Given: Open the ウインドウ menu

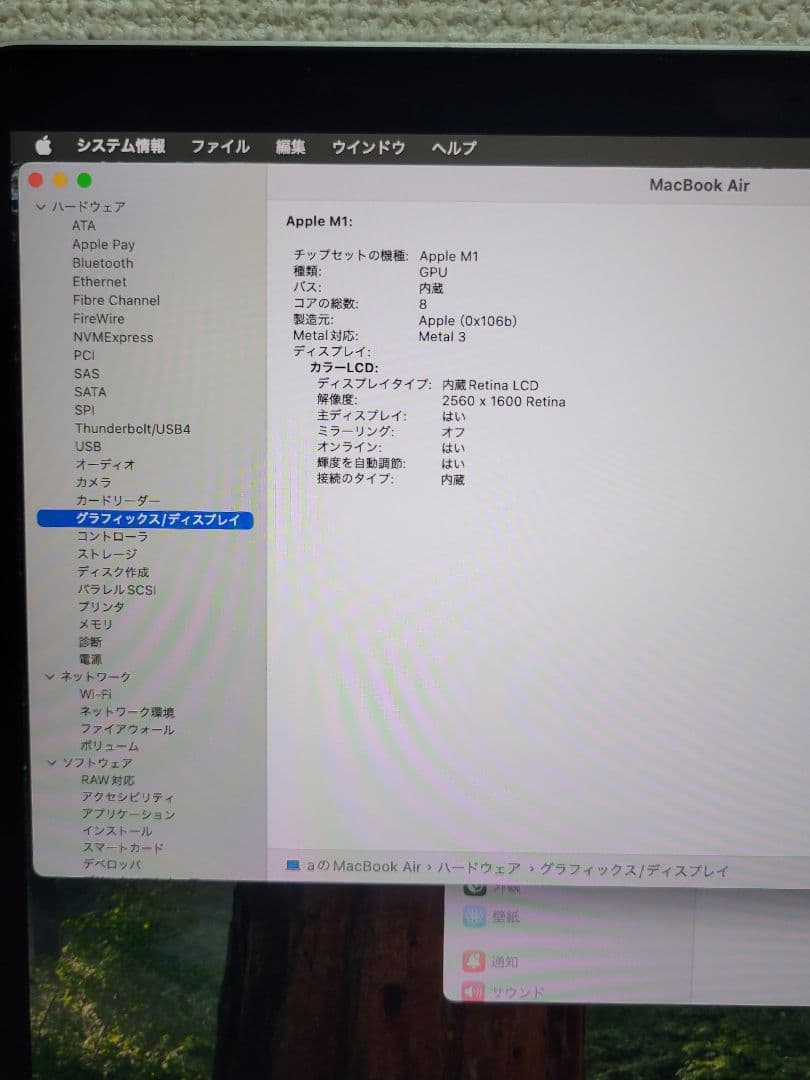Looking at the screenshot, I should [368, 147].
